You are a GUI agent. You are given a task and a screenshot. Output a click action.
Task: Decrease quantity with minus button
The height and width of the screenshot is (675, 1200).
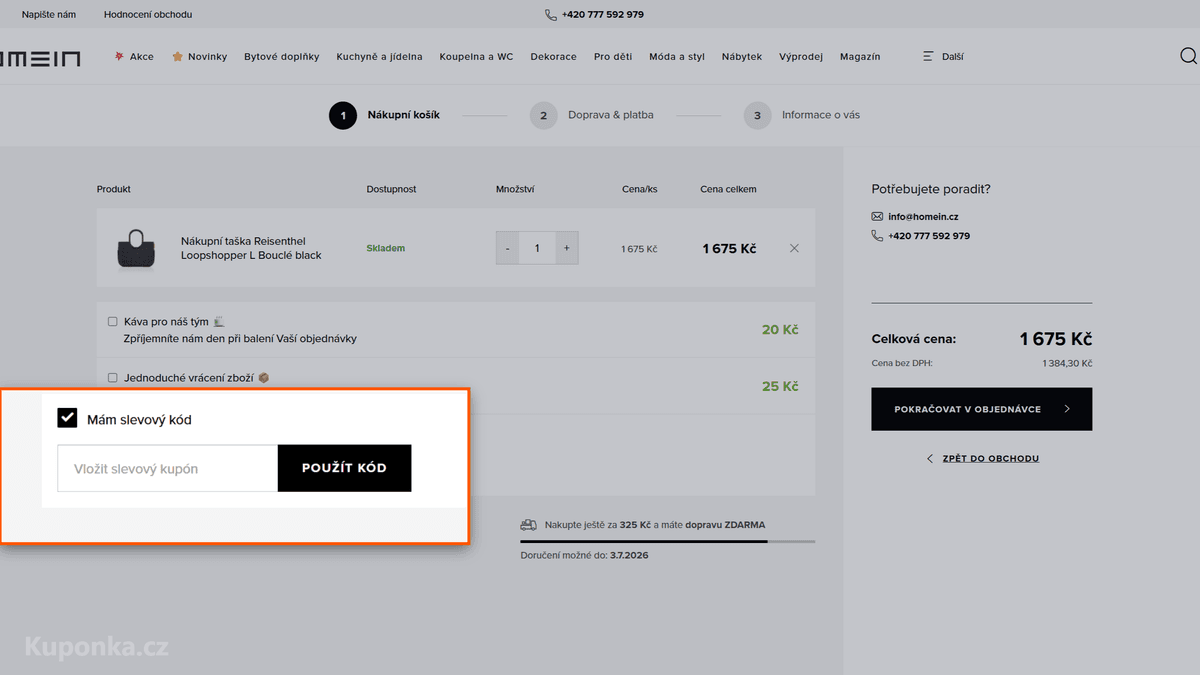pyautogui.click(x=507, y=248)
